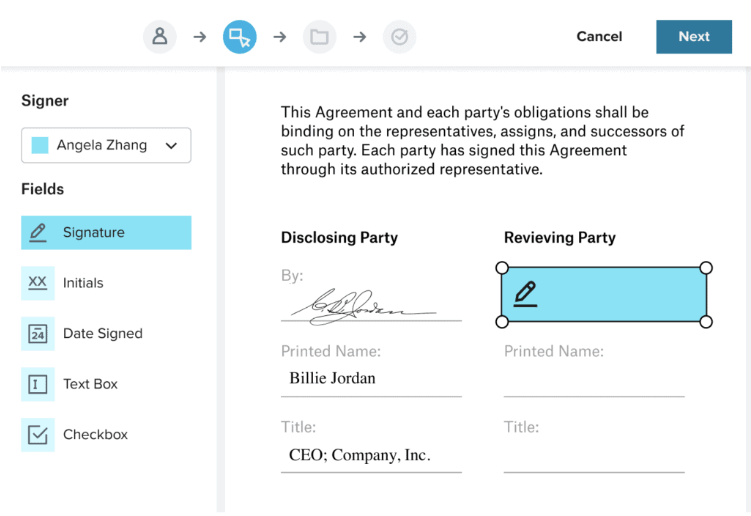The height and width of the screenshot is (516, 751).
Task: Click Angela Zhang's blue color swatch
Action: coord(40,145)
